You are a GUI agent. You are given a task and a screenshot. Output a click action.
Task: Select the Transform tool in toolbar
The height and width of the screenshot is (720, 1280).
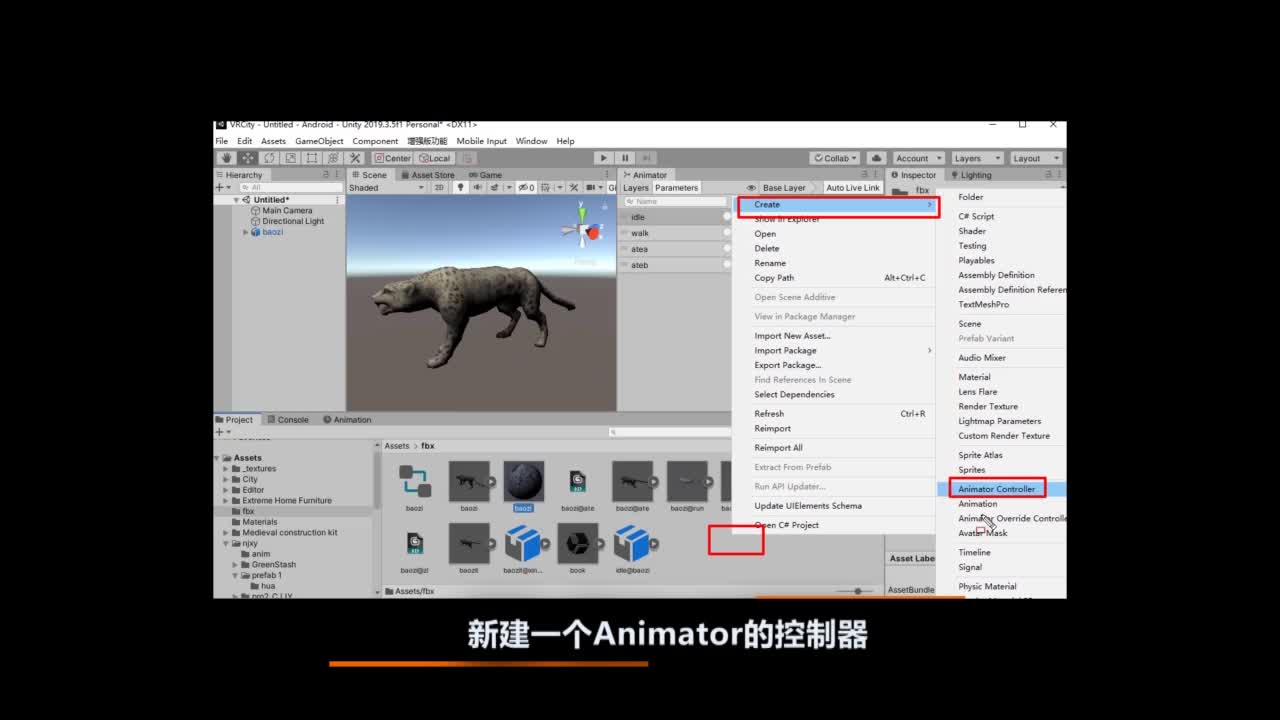click(x=332, y=158)
